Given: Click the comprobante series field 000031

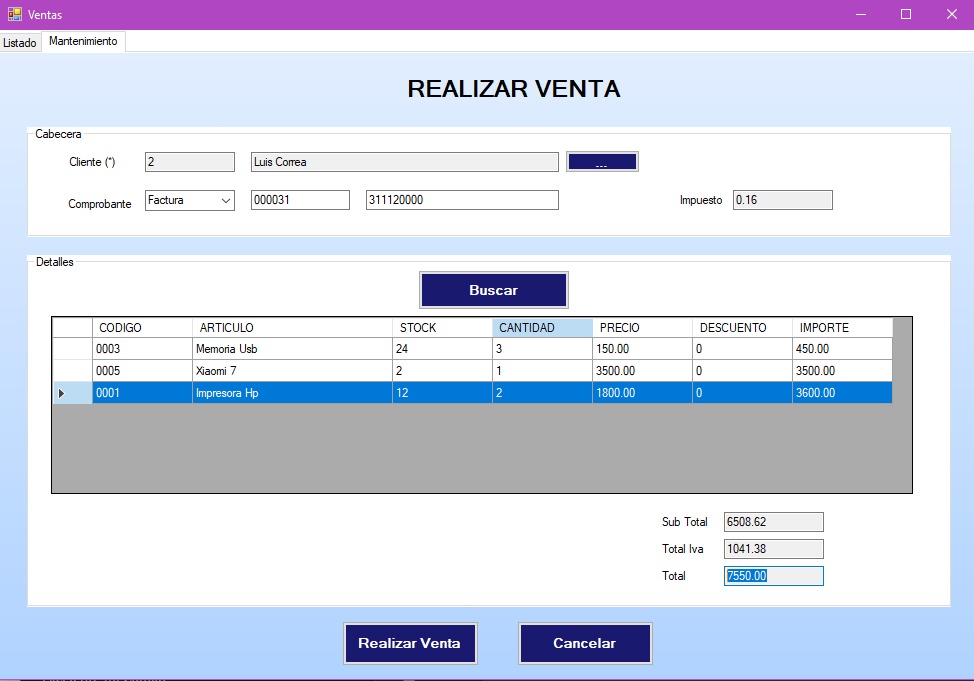Looking at the screenshot, I should (299, 200).
